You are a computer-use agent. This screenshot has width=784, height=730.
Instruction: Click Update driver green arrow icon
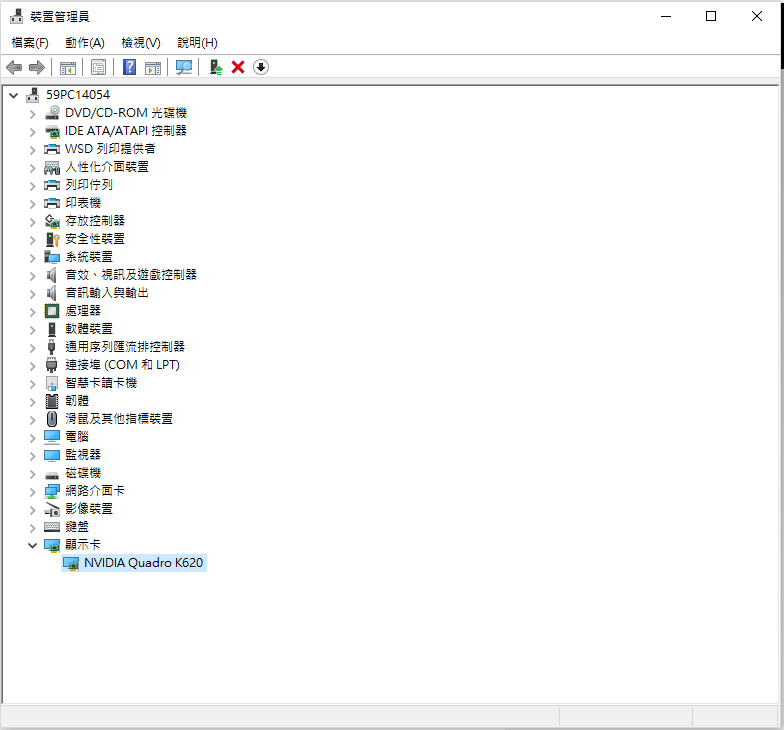[x=216, y=67]
